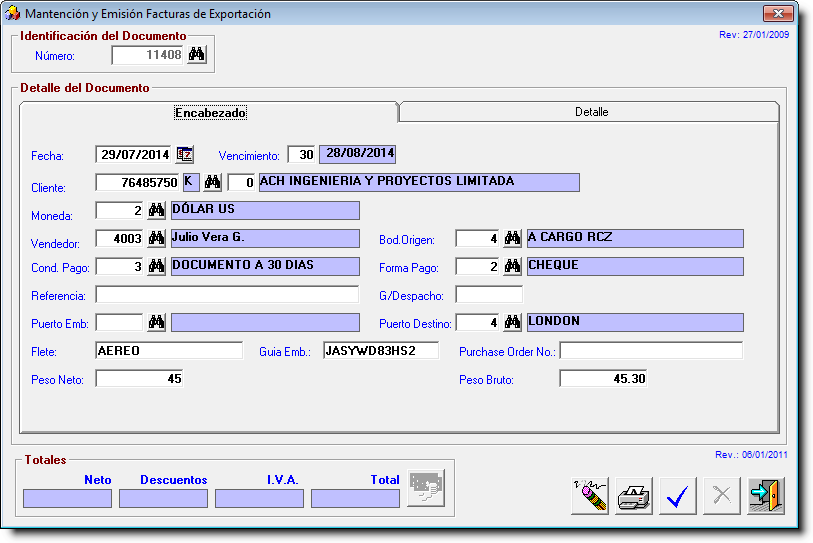The image size is (813, 543).
Task: Click the Moneda code field
Action: click(x=120, y=211)
